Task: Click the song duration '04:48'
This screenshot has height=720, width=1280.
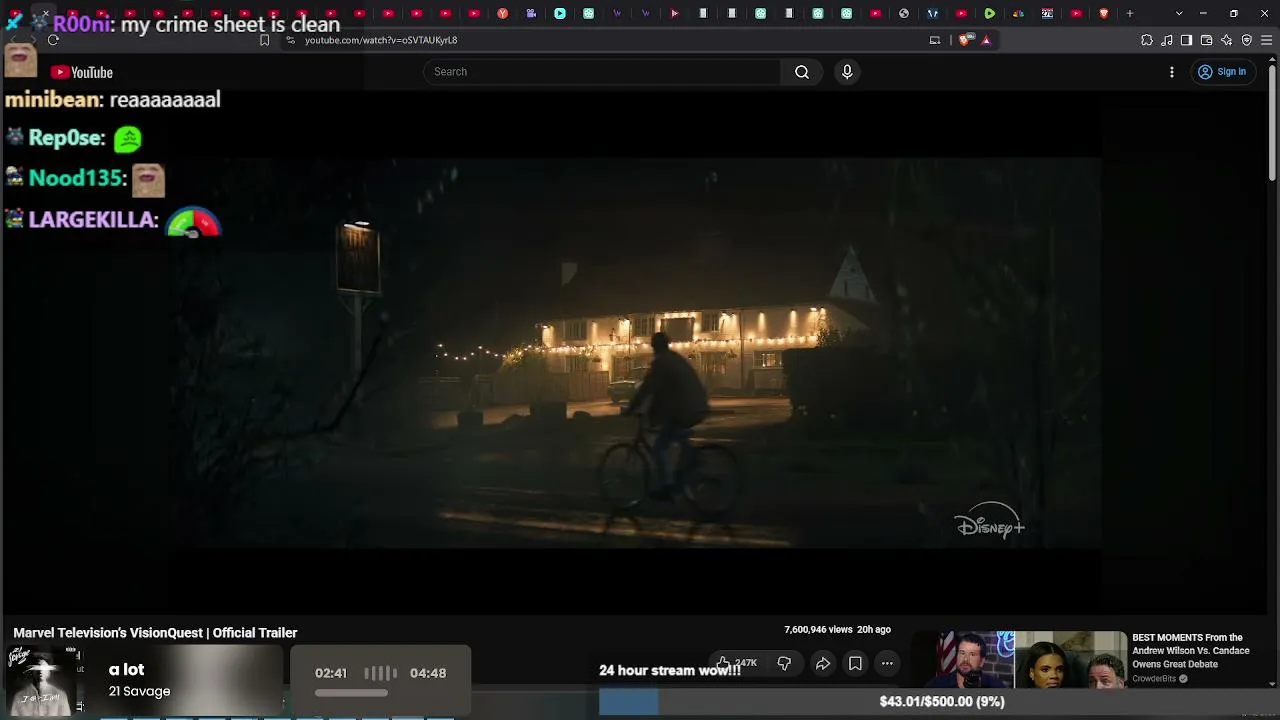Action: (x=428, y=673)
